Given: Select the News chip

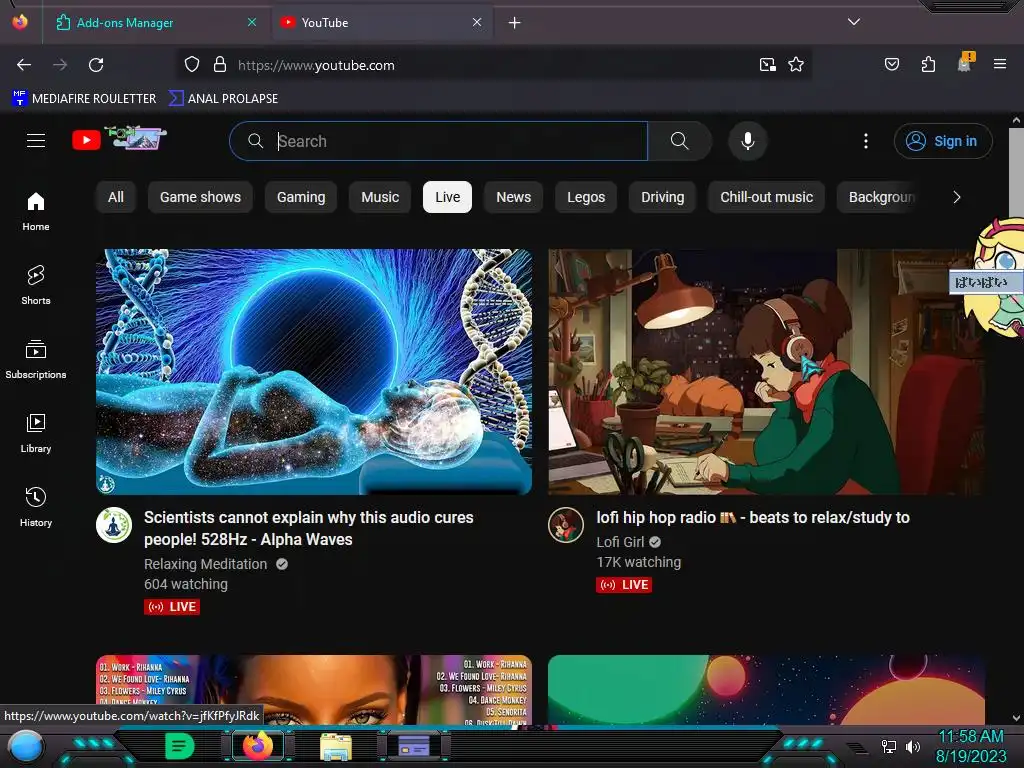Looking at the screenshot, I should 513,197.
